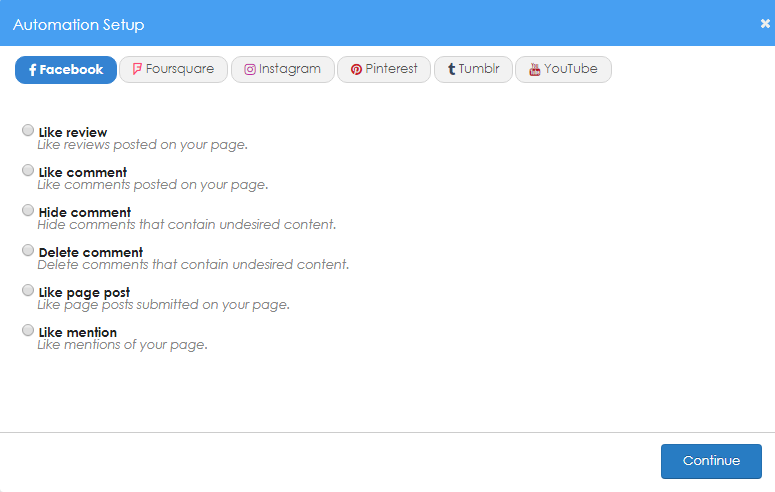Switch to the YouTube tab
The image size is (775, 492).
pyautogui.click(x=563, y=69)
